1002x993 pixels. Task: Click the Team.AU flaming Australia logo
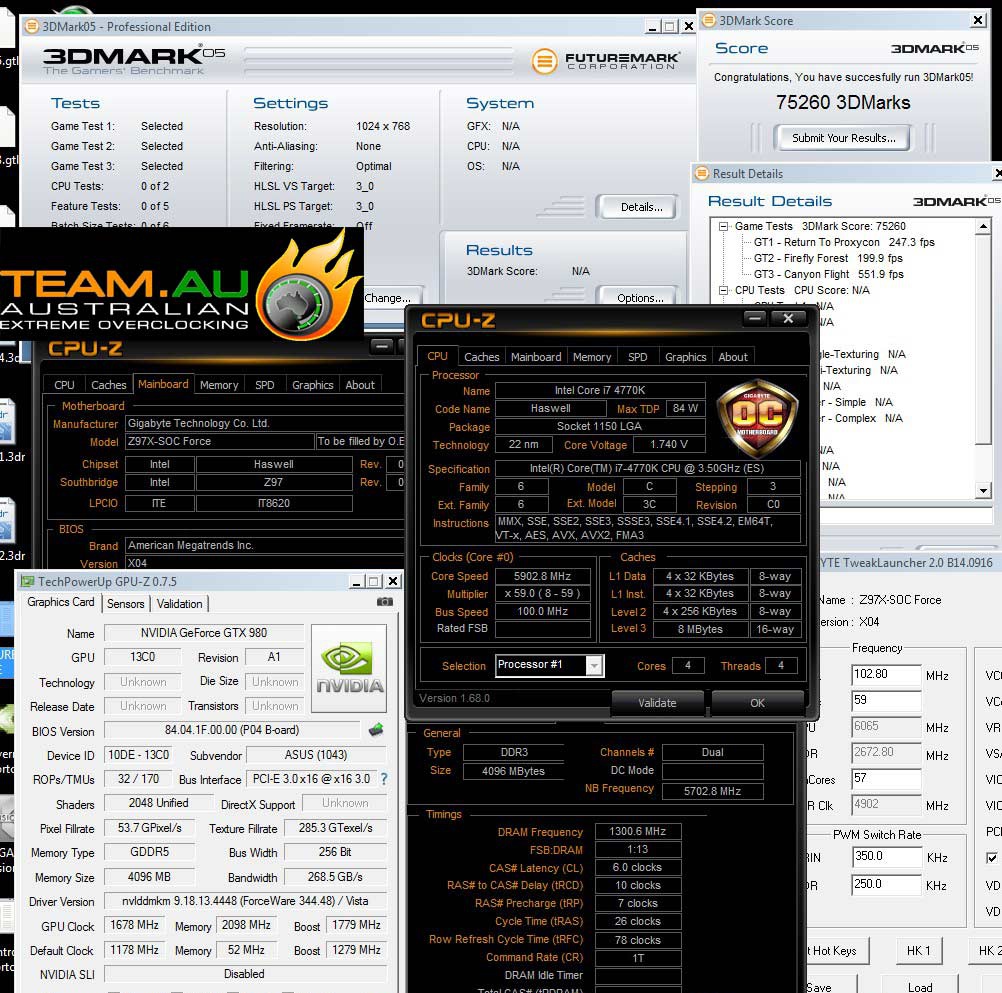[309, 287]
